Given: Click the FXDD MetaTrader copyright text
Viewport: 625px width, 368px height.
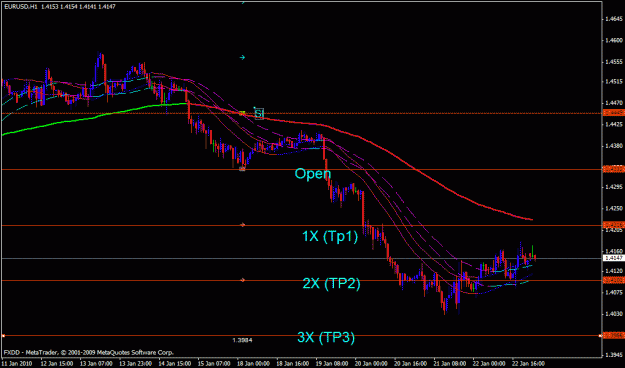Looking at the screenshot, I should coord(88,352).
